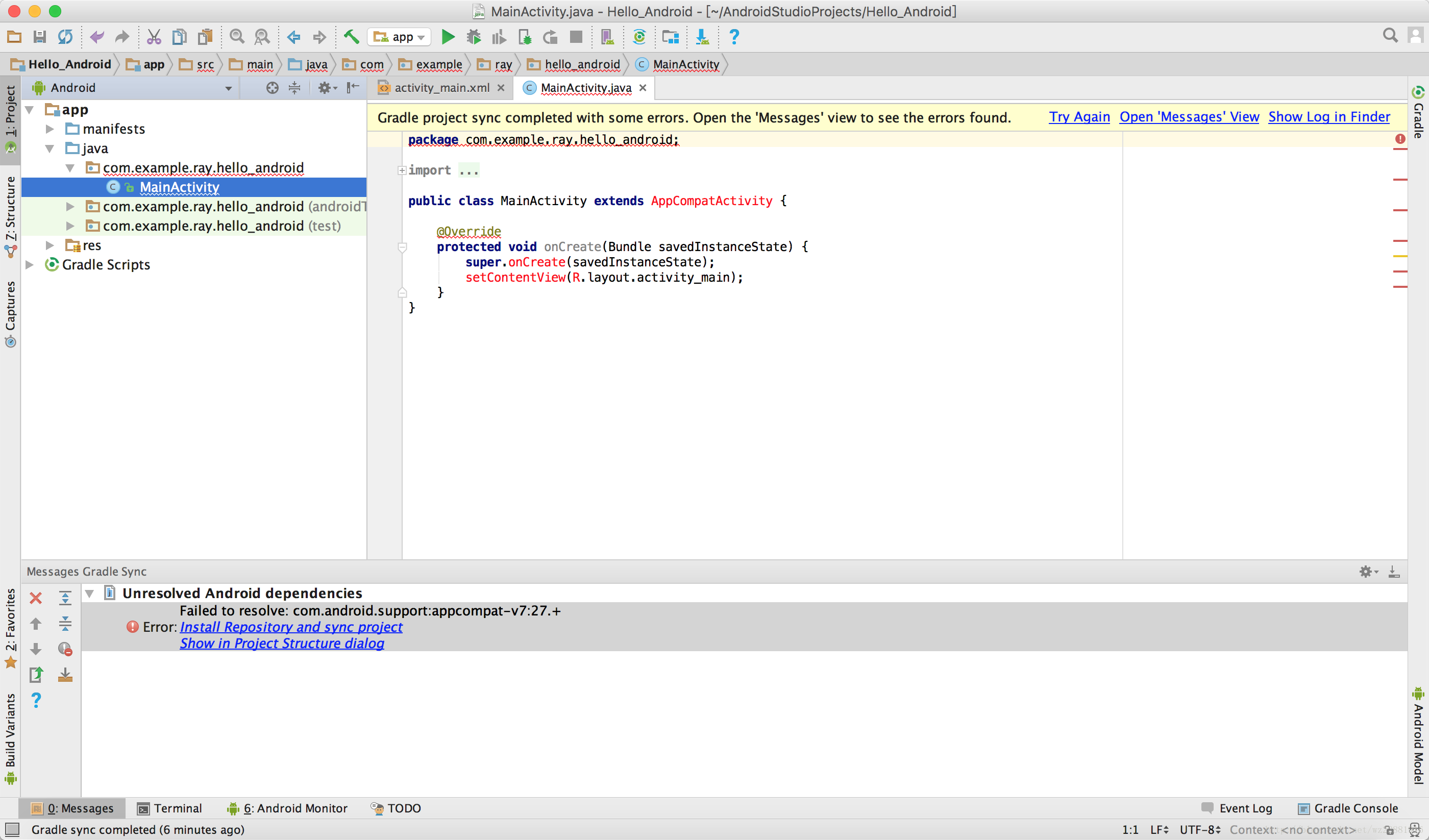This screenshot has height=840, width=1429.
Task: Click the Show Log in Finder link
Action: point(1328,117)
